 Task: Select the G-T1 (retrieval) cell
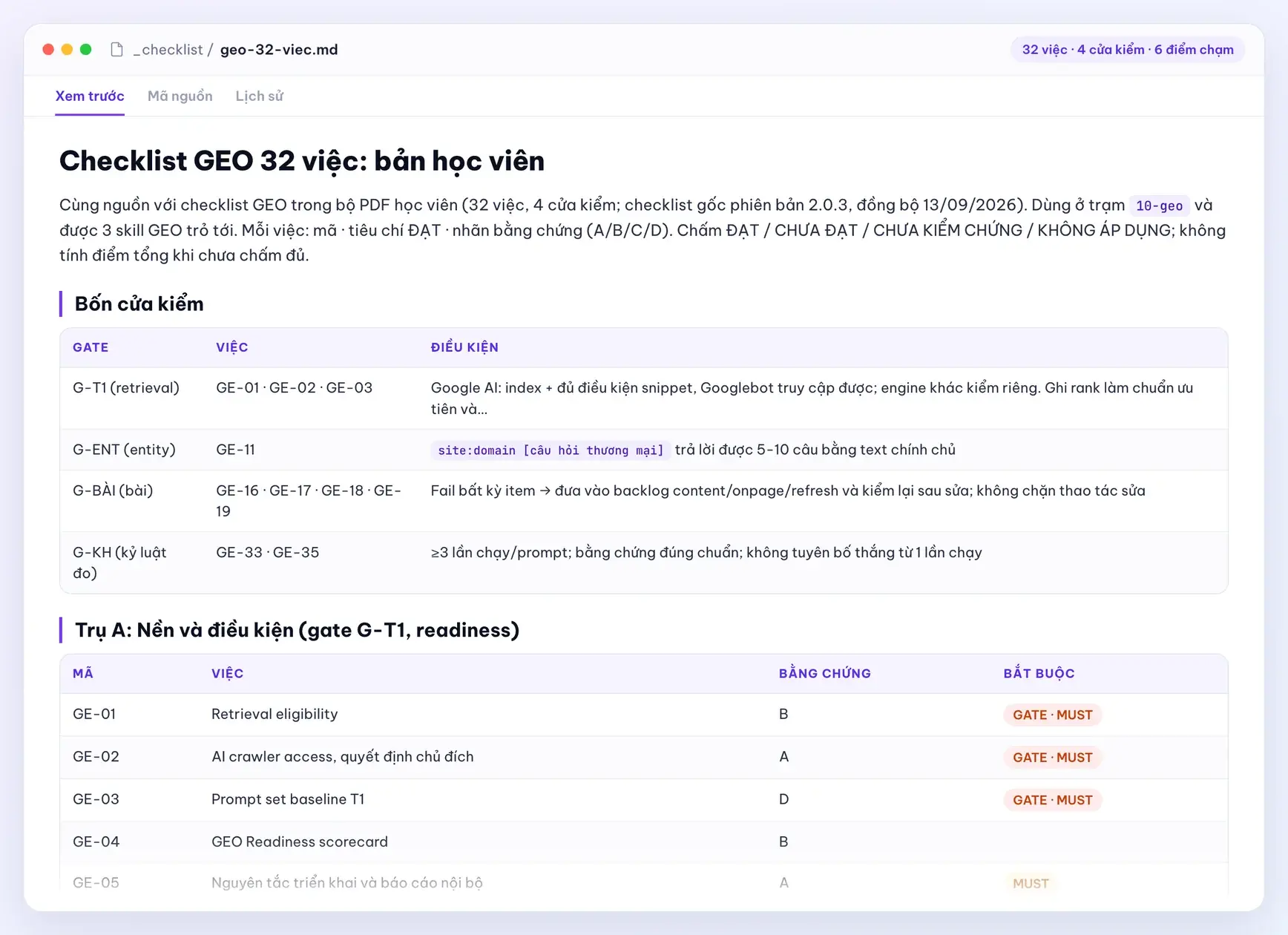point(126,388)
